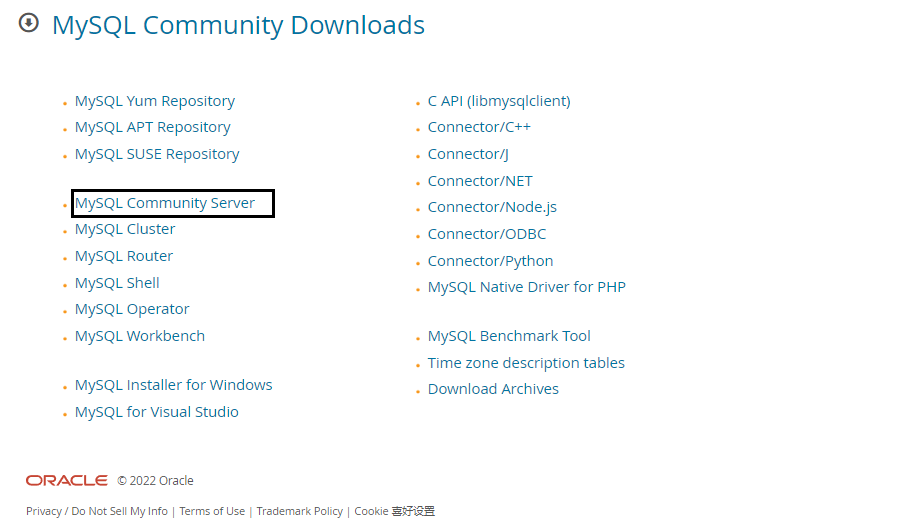This screenshot has height=531, width=900.
Task: Open MySQL Operator link
Action: click(132, 309)
